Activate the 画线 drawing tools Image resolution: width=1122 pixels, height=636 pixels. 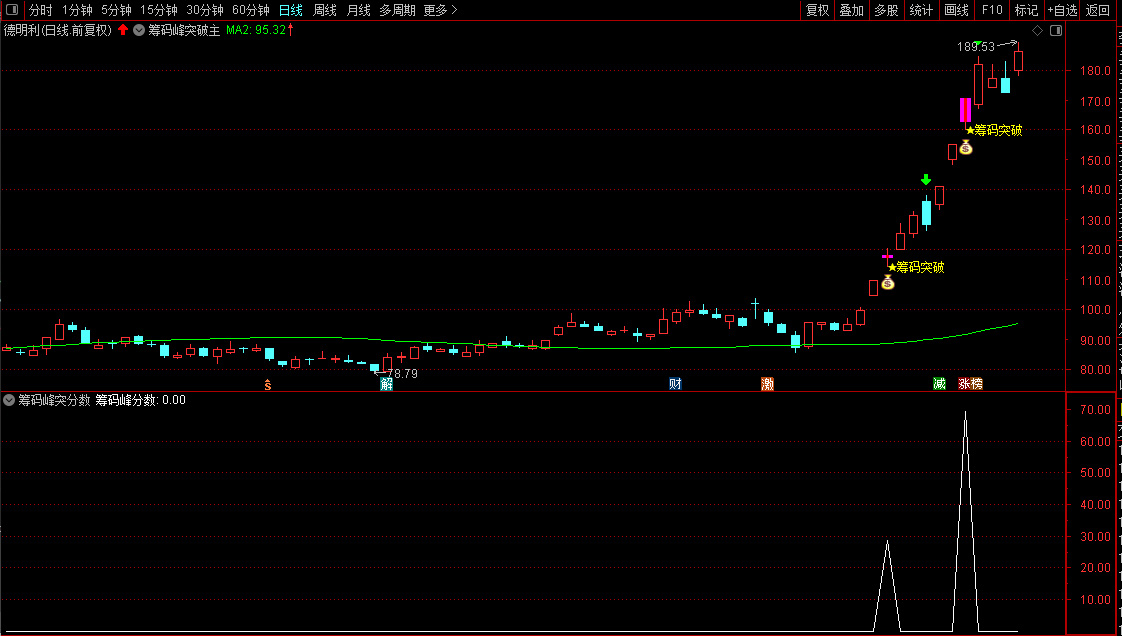956,10
